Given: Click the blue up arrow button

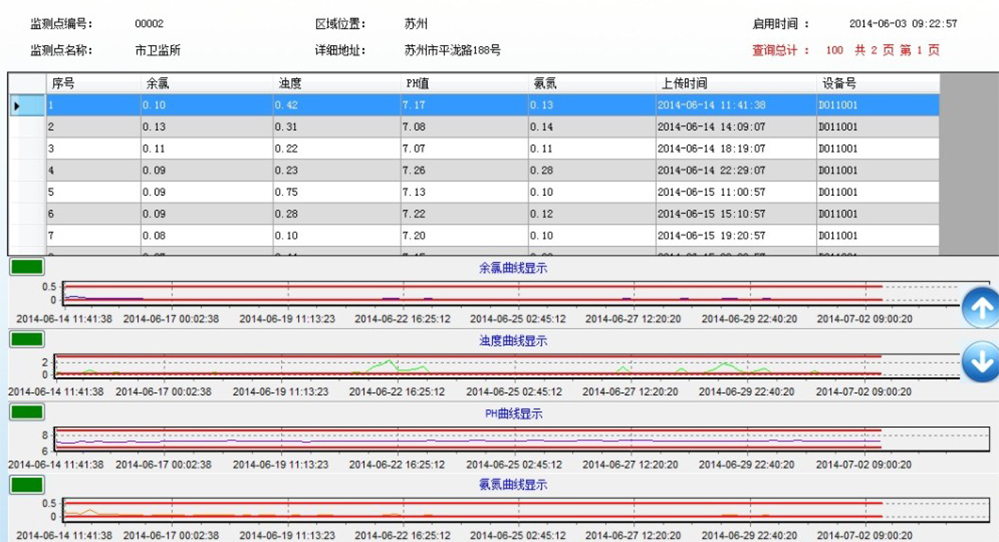Looking at the screenshot, I should tap(981, 308).
